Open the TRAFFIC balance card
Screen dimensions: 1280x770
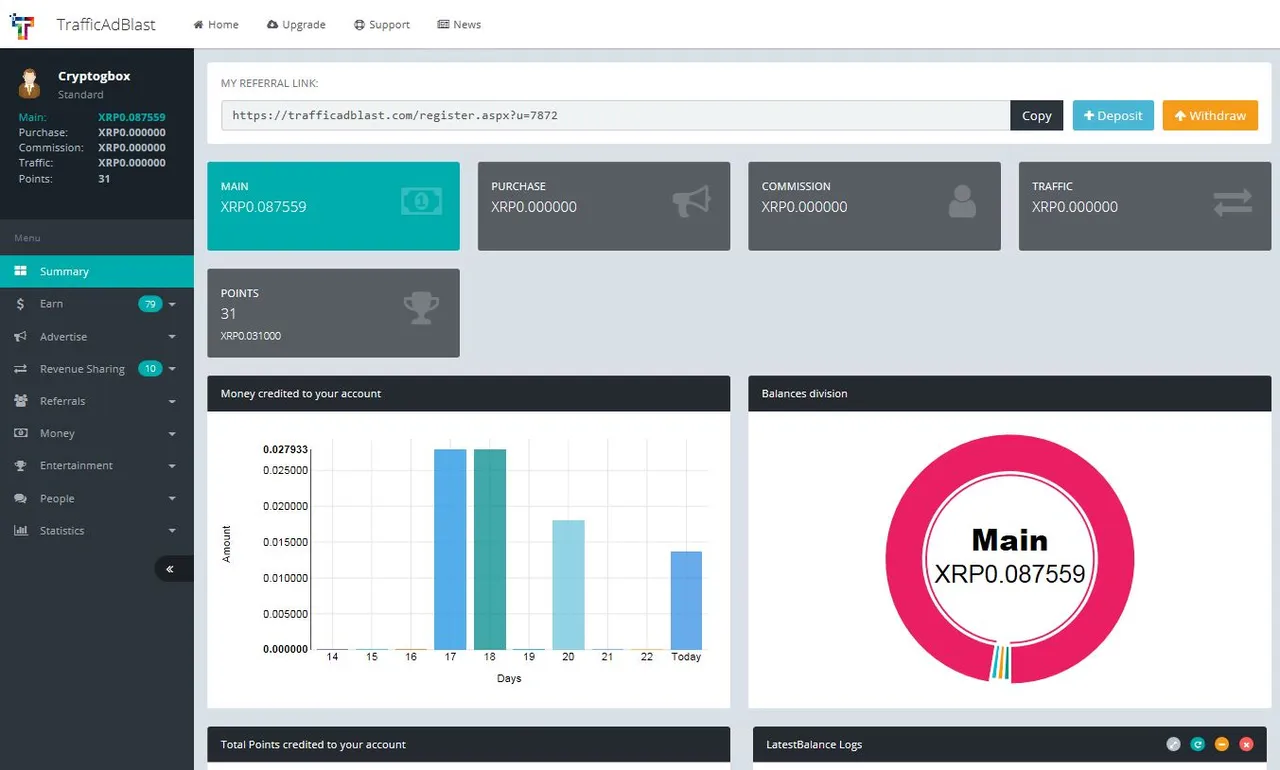1145,206
